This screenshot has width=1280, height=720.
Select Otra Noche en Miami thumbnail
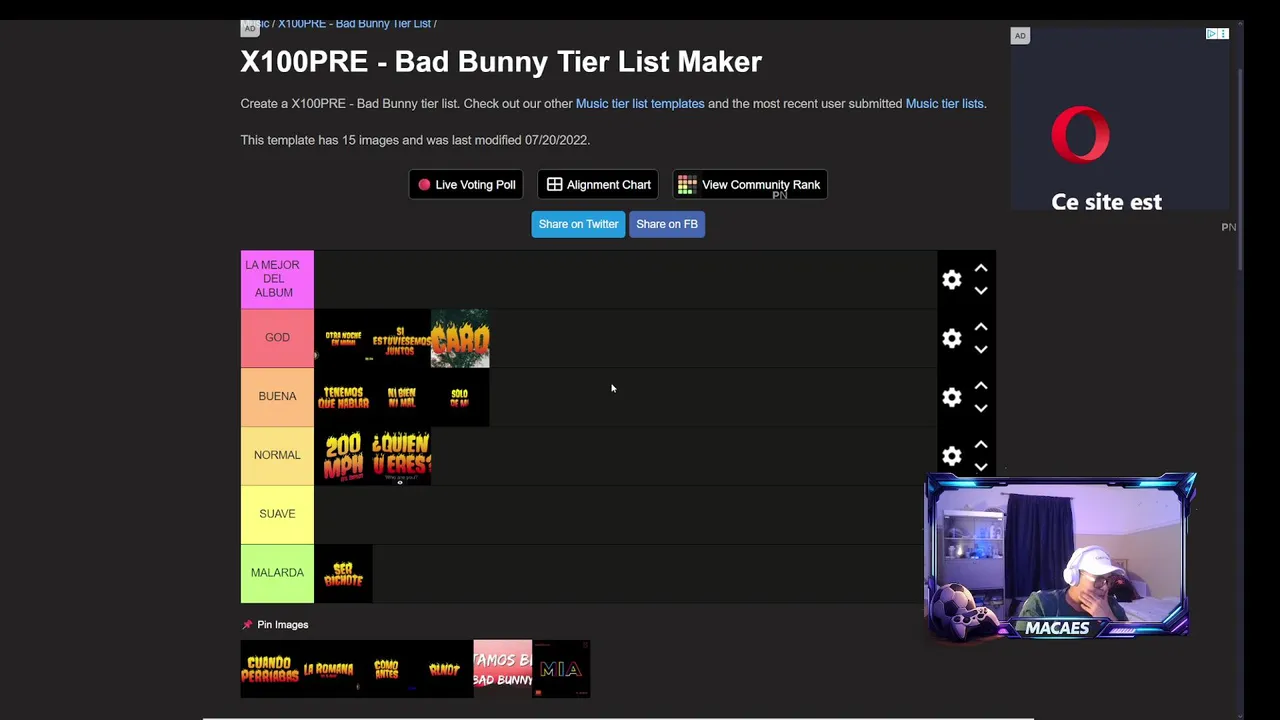[x=343, y=338]
